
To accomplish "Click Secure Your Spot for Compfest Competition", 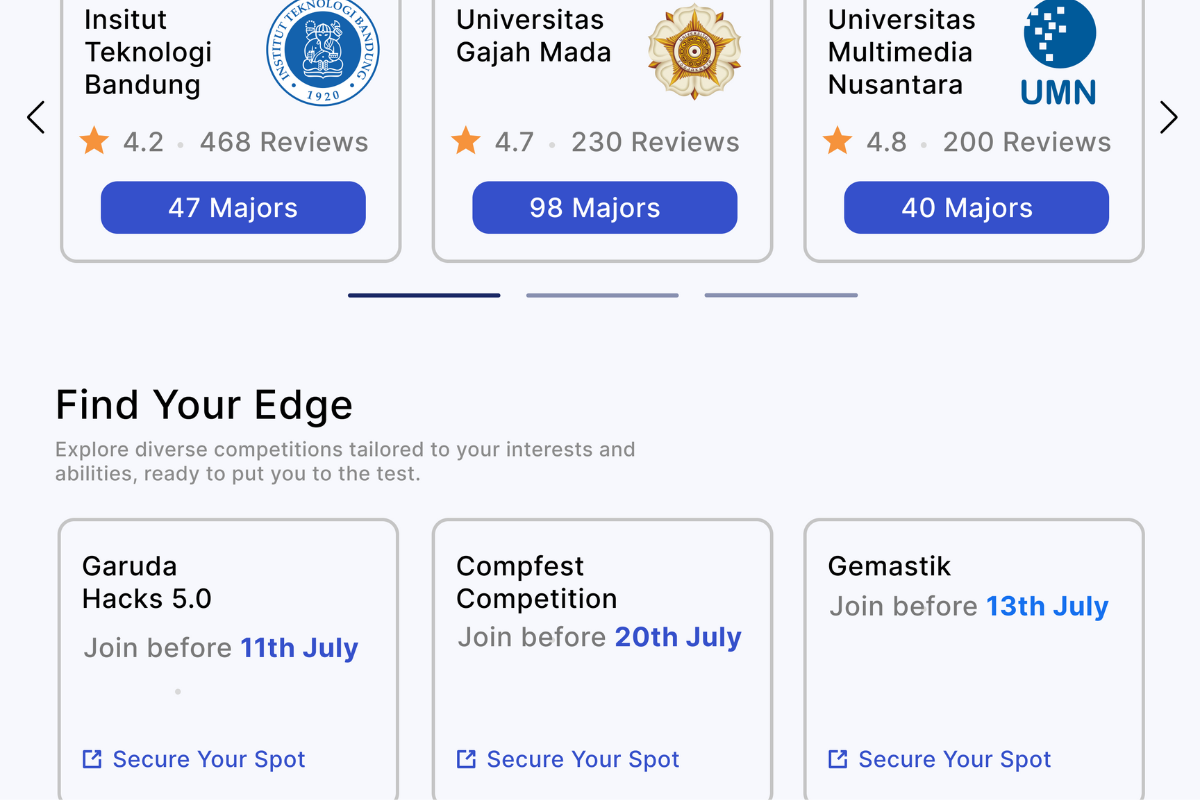I will tap(582, 759).
